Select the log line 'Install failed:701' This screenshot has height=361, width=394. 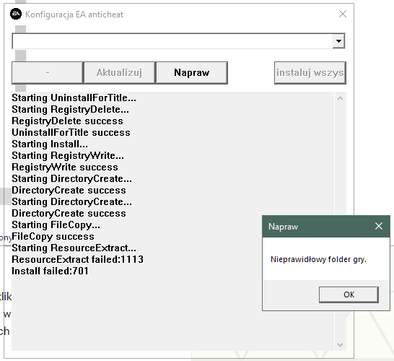click(x=50, y=271)
